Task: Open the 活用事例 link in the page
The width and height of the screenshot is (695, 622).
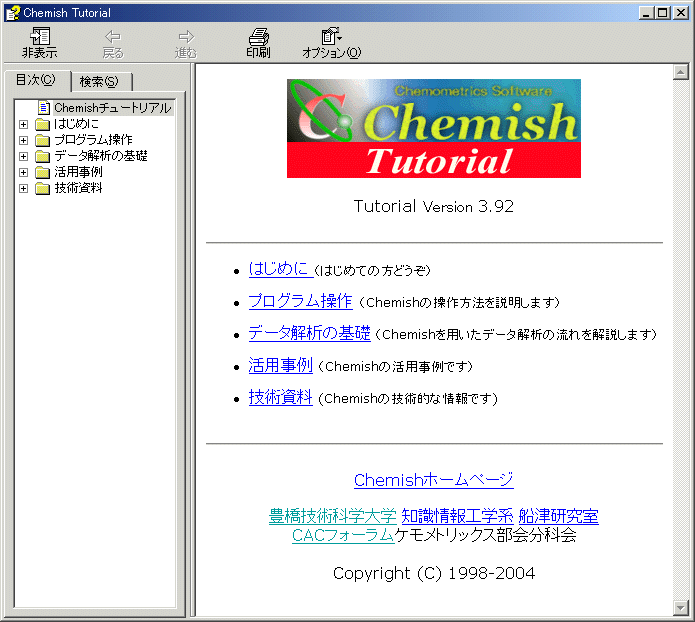Action: pos(281,365)
